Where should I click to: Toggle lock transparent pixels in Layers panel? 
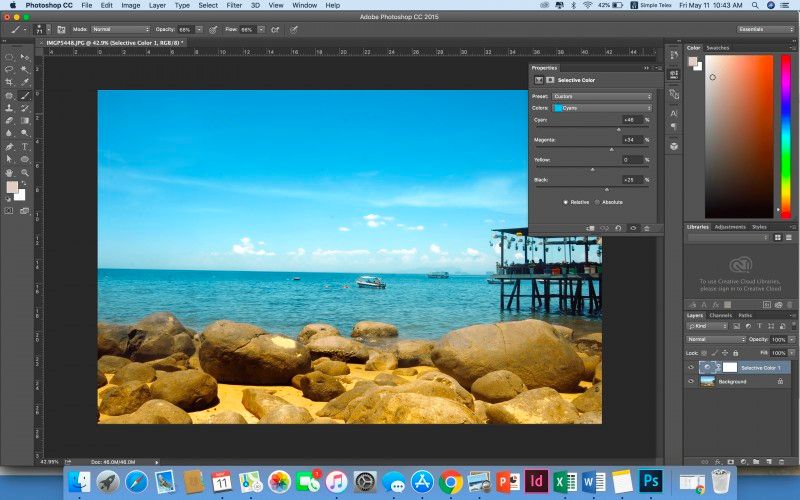tap(705, 353)
